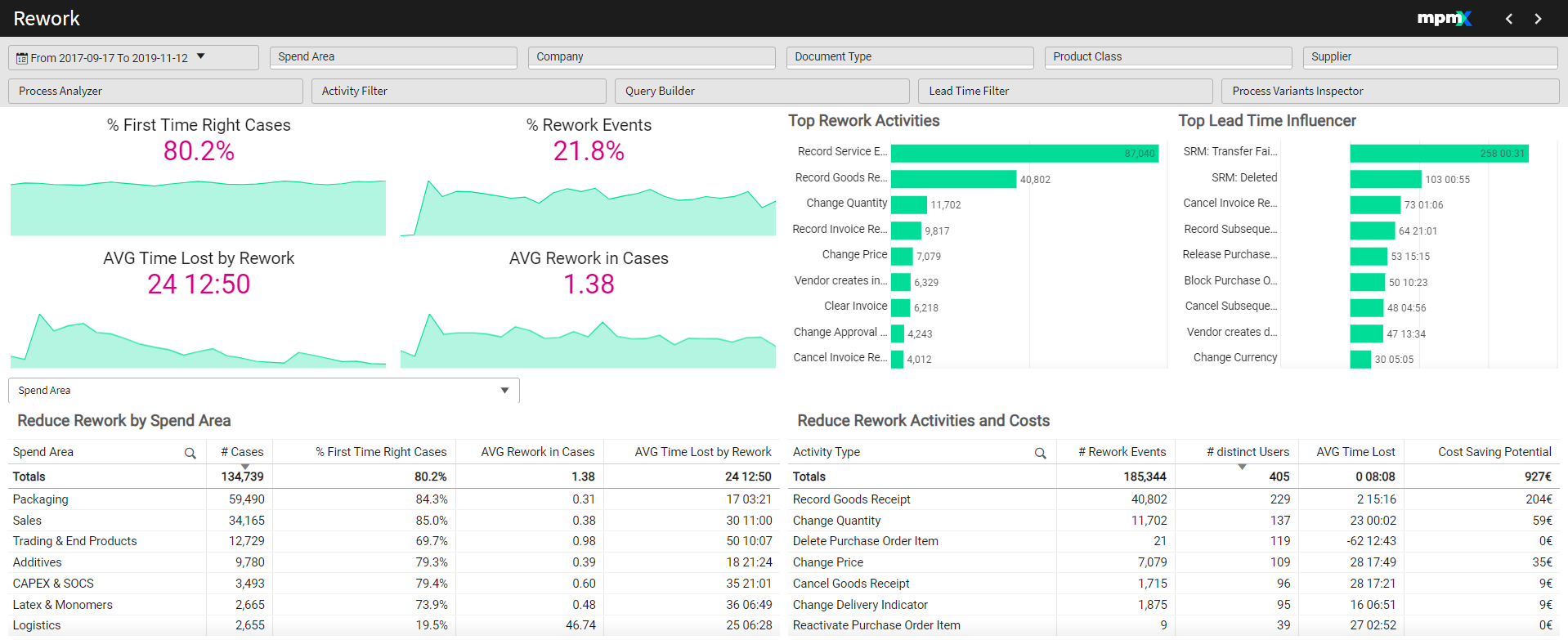Sort by # Cases column header
Viewport: 1568px width, 640px height.
coord(242,452)
